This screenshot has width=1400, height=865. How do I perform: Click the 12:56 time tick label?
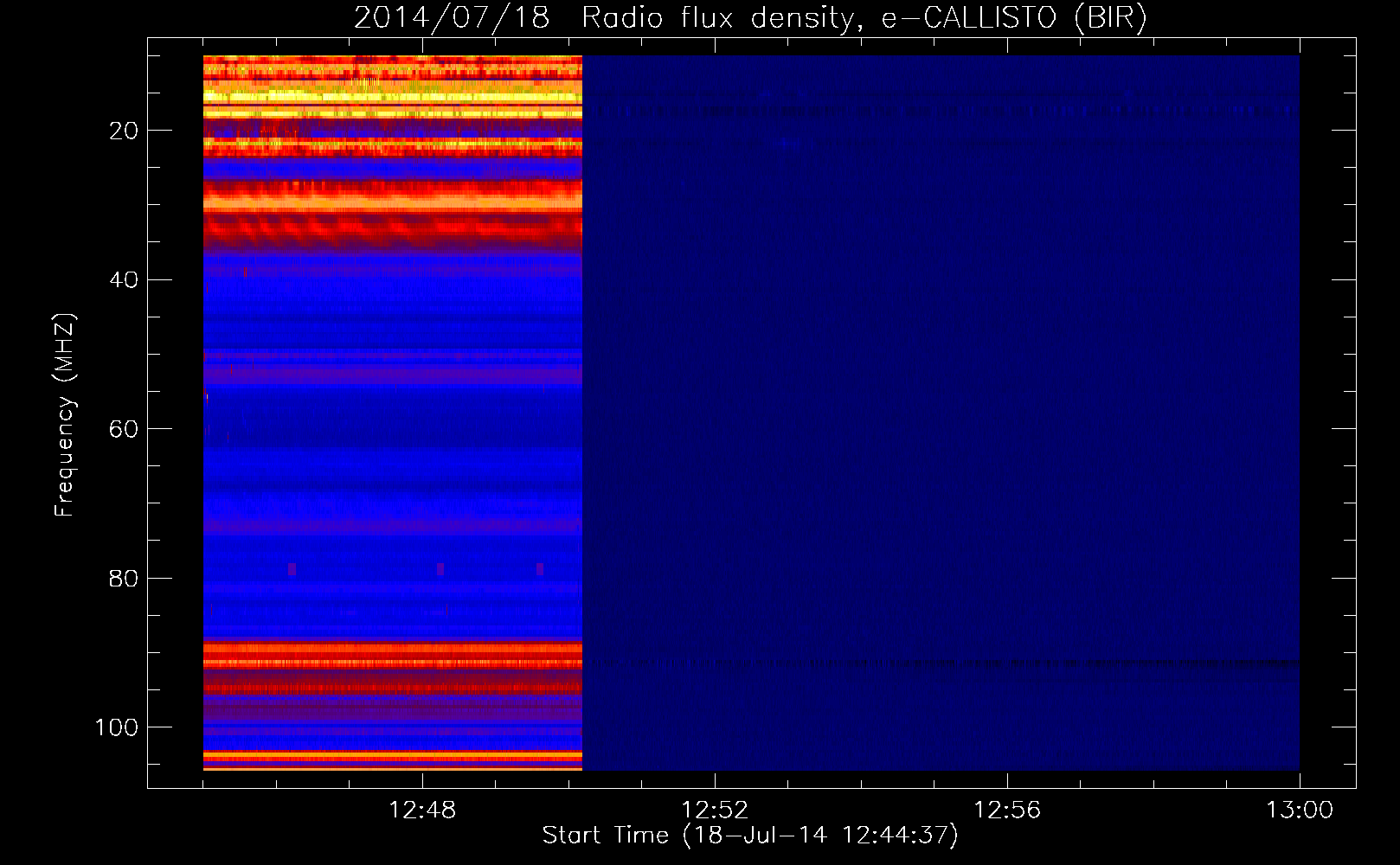click(1007, 811)
